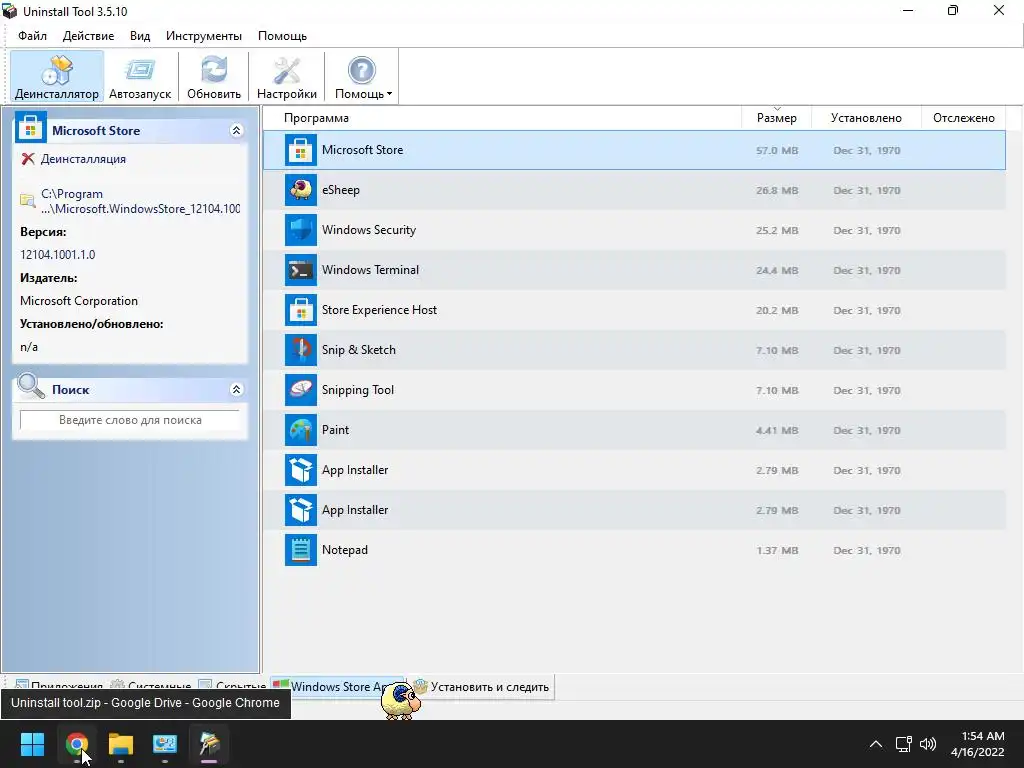Select the Windows Terminal row
The height and width of the screenshot is (768, 1024).
[x=634, y=270]
